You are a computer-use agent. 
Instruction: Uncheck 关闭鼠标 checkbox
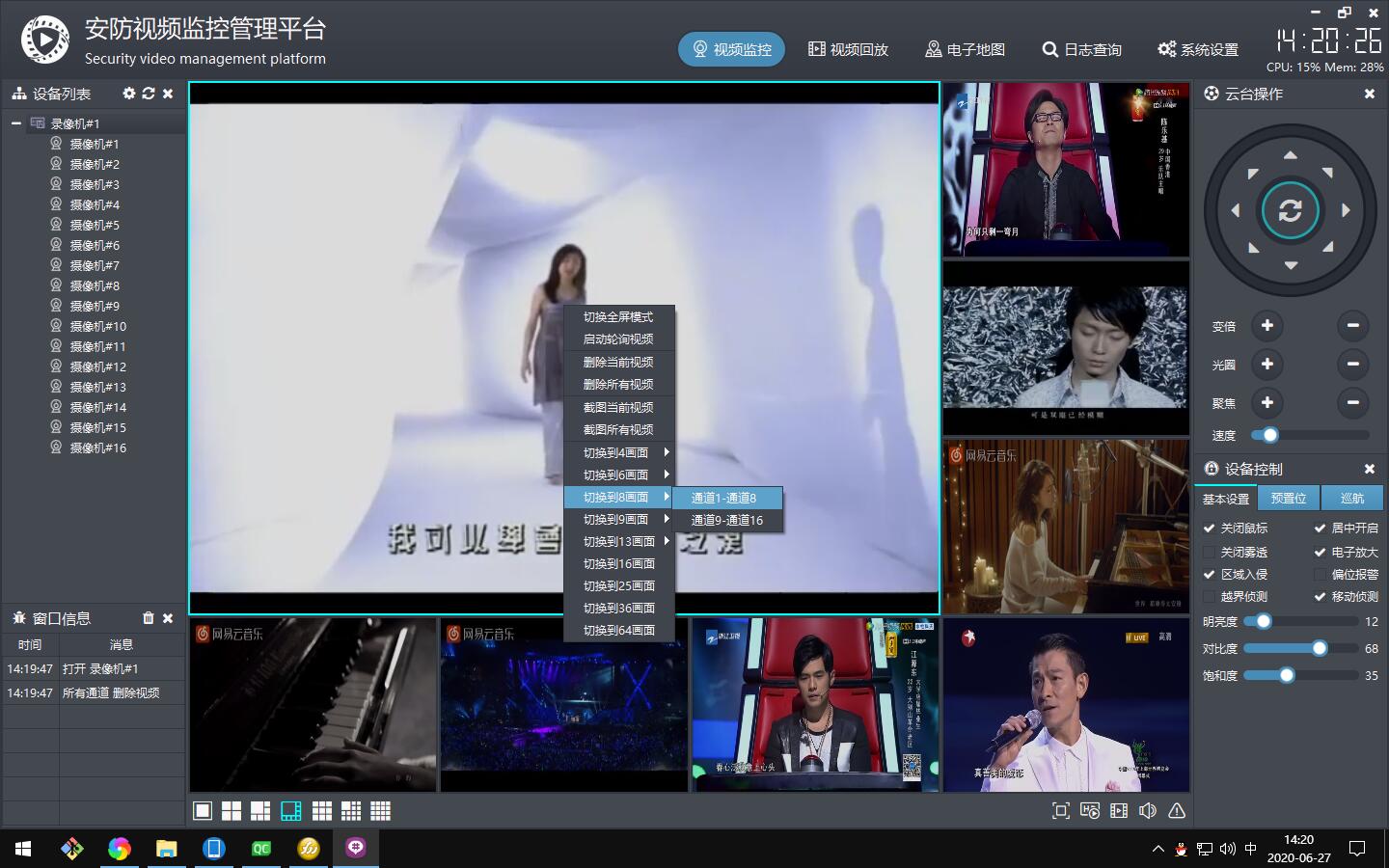[1210, 529]
